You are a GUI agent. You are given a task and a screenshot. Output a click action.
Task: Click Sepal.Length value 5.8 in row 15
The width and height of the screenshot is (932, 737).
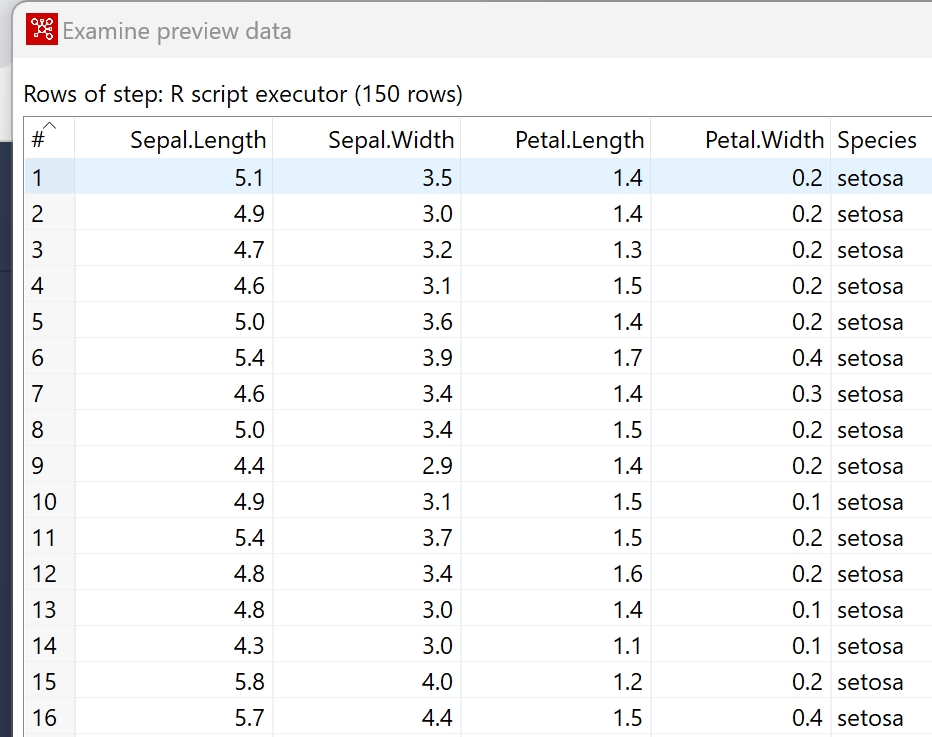[x=249, y=682]
